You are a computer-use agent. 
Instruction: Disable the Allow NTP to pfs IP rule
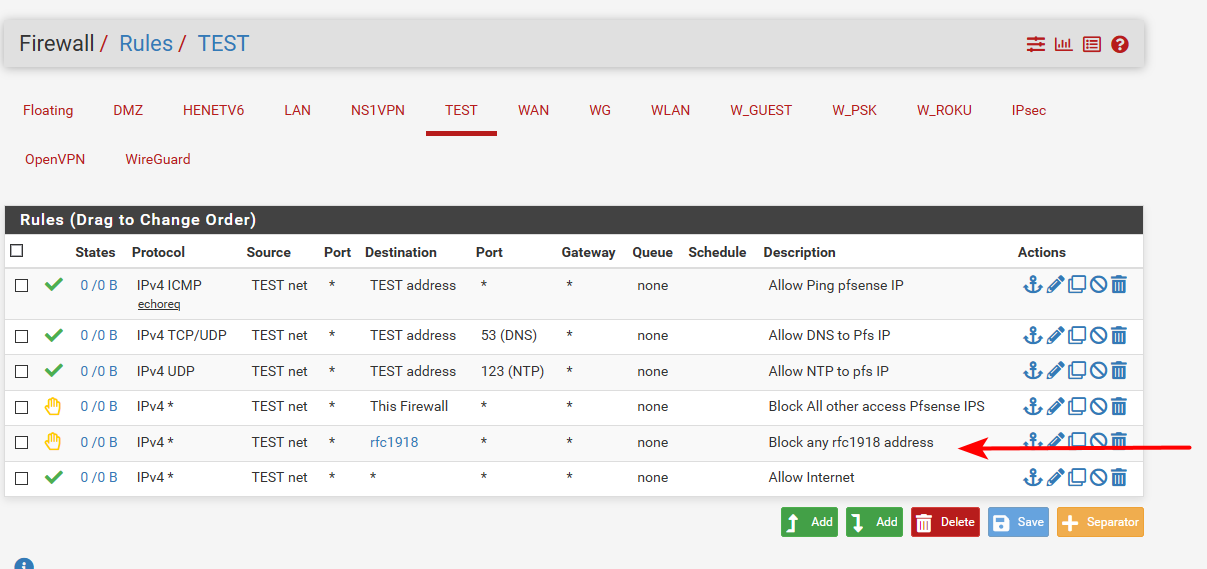coord(1098,371)
